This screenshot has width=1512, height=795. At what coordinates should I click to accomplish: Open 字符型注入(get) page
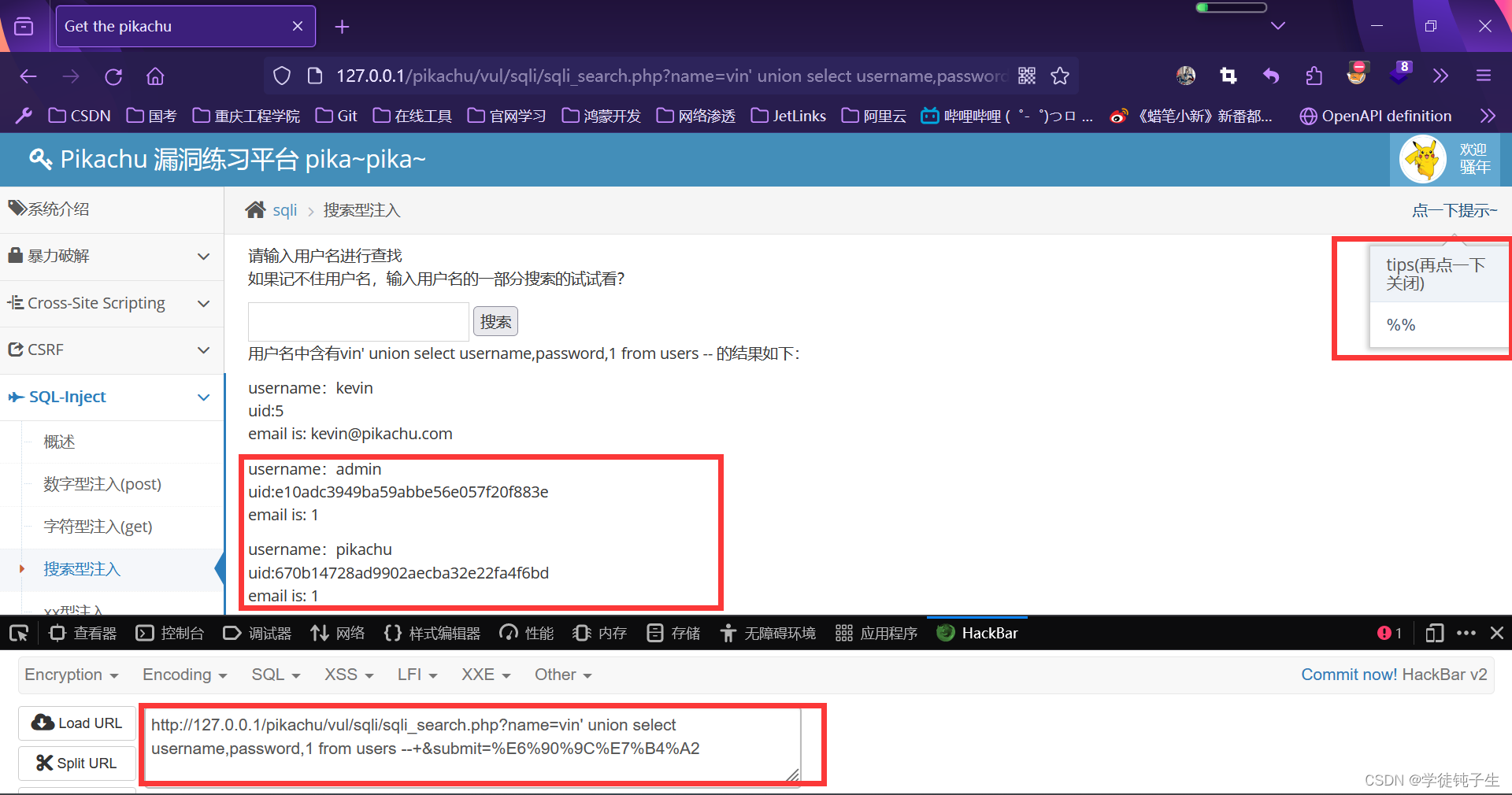tap(98, 527)
